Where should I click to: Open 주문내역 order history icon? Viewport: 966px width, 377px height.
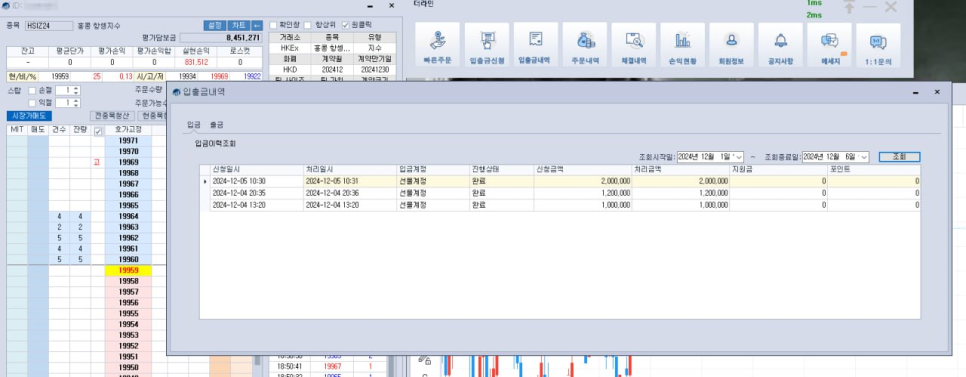click(x=585, y=45)
